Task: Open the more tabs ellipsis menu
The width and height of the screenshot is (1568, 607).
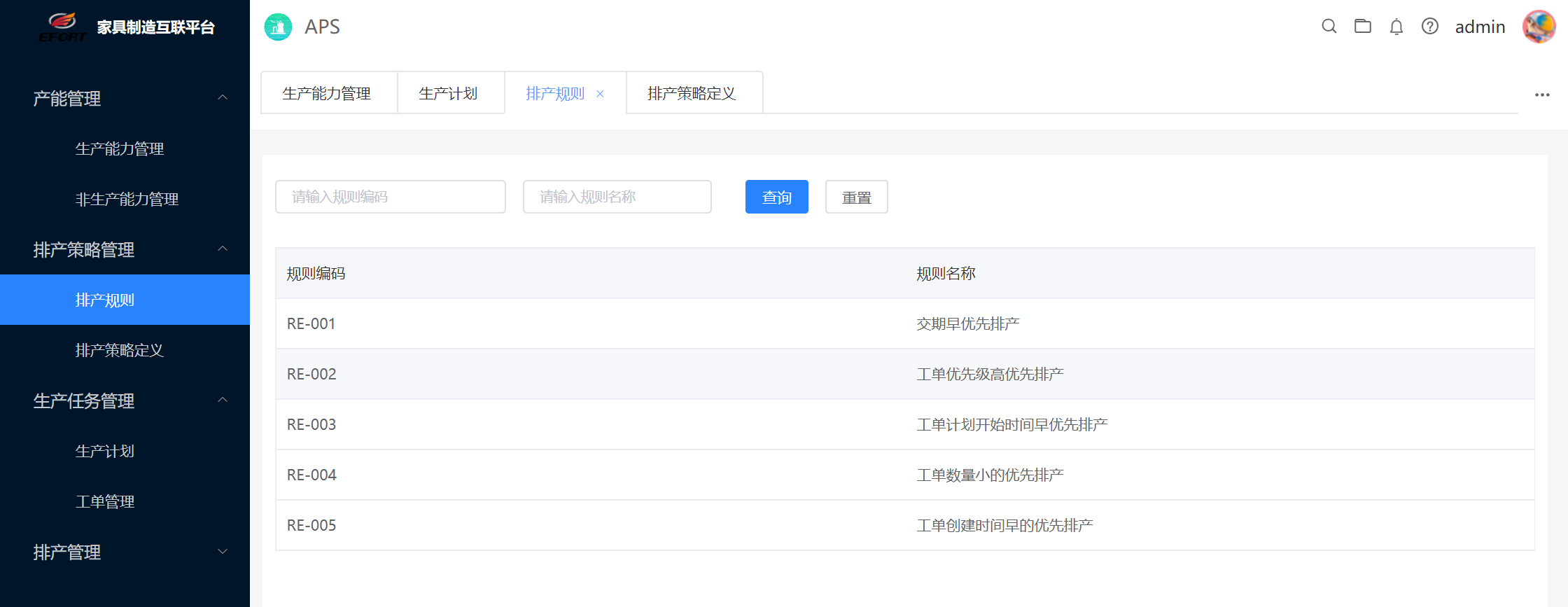Action: tap(1541, 95)
